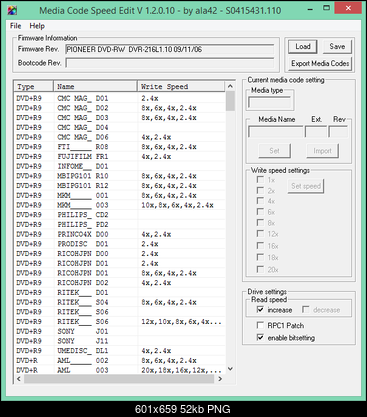Toggle read speed decrease checkbox
Screen dimensions: 367x417
click(x=305, y=310)
